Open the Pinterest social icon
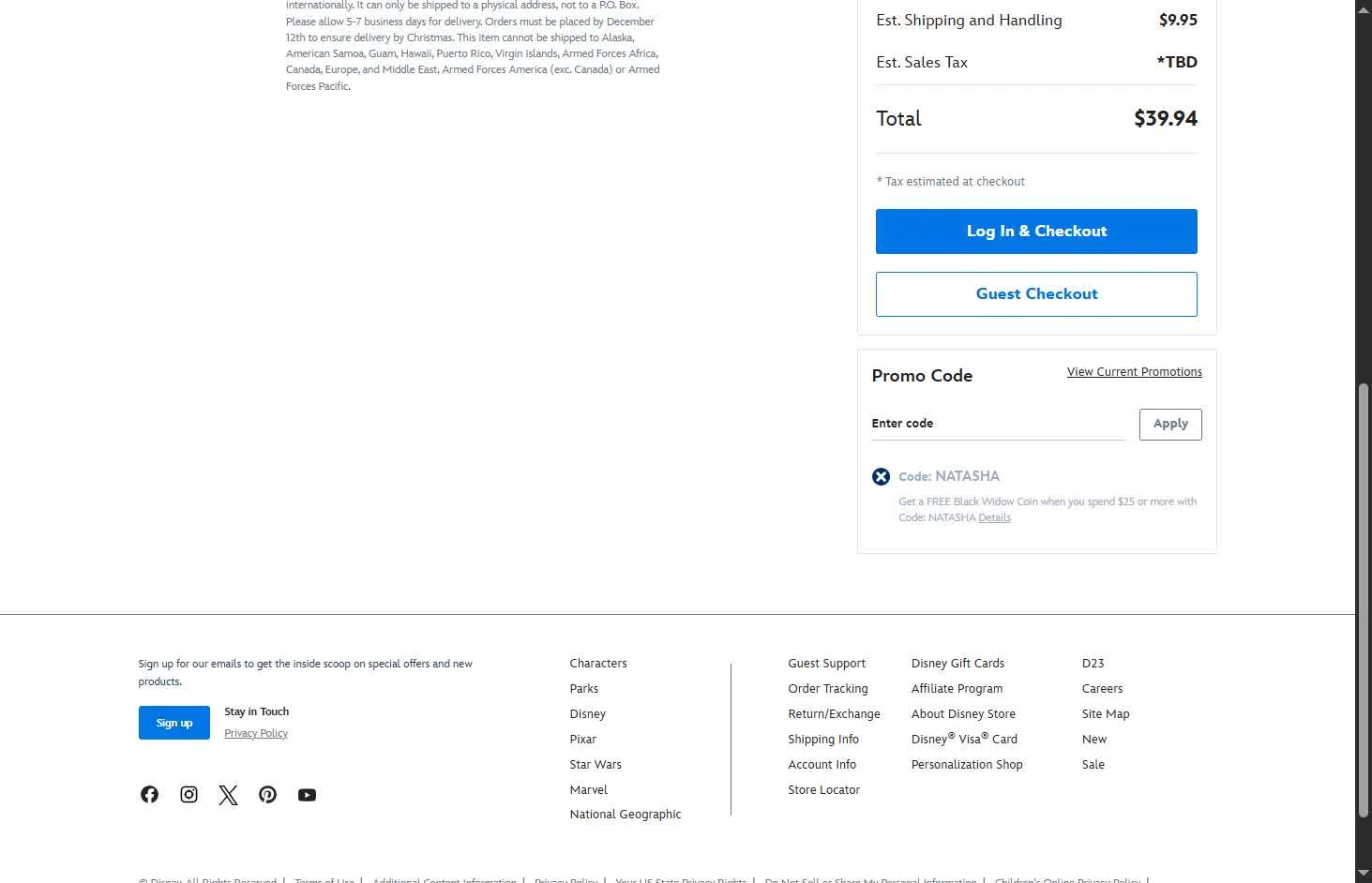This screenshot has height=883, width=1372. [x=267, y=795]
